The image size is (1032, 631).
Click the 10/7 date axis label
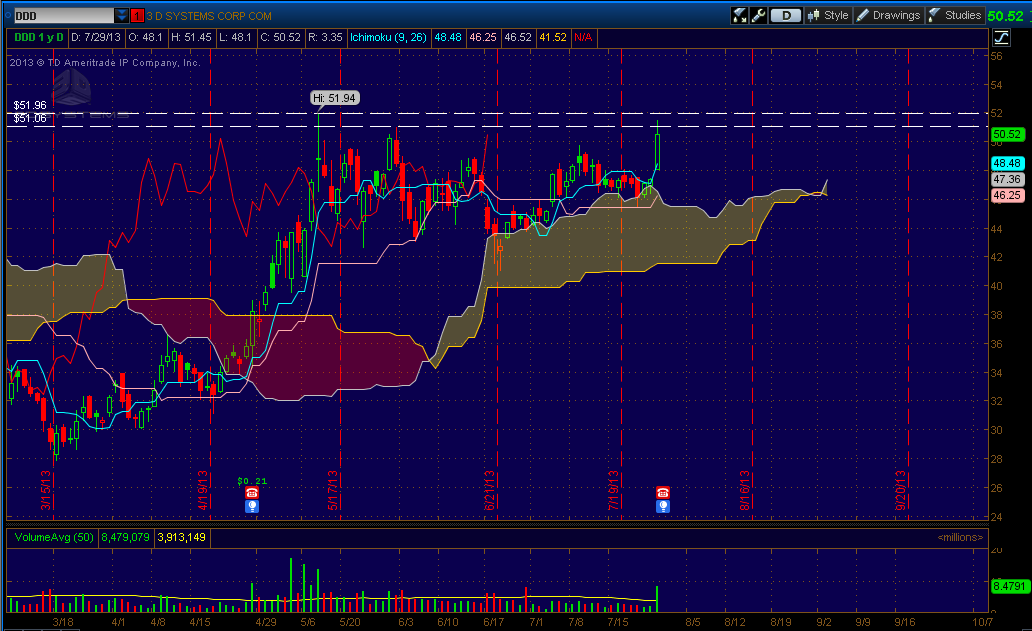coord(982,622)
